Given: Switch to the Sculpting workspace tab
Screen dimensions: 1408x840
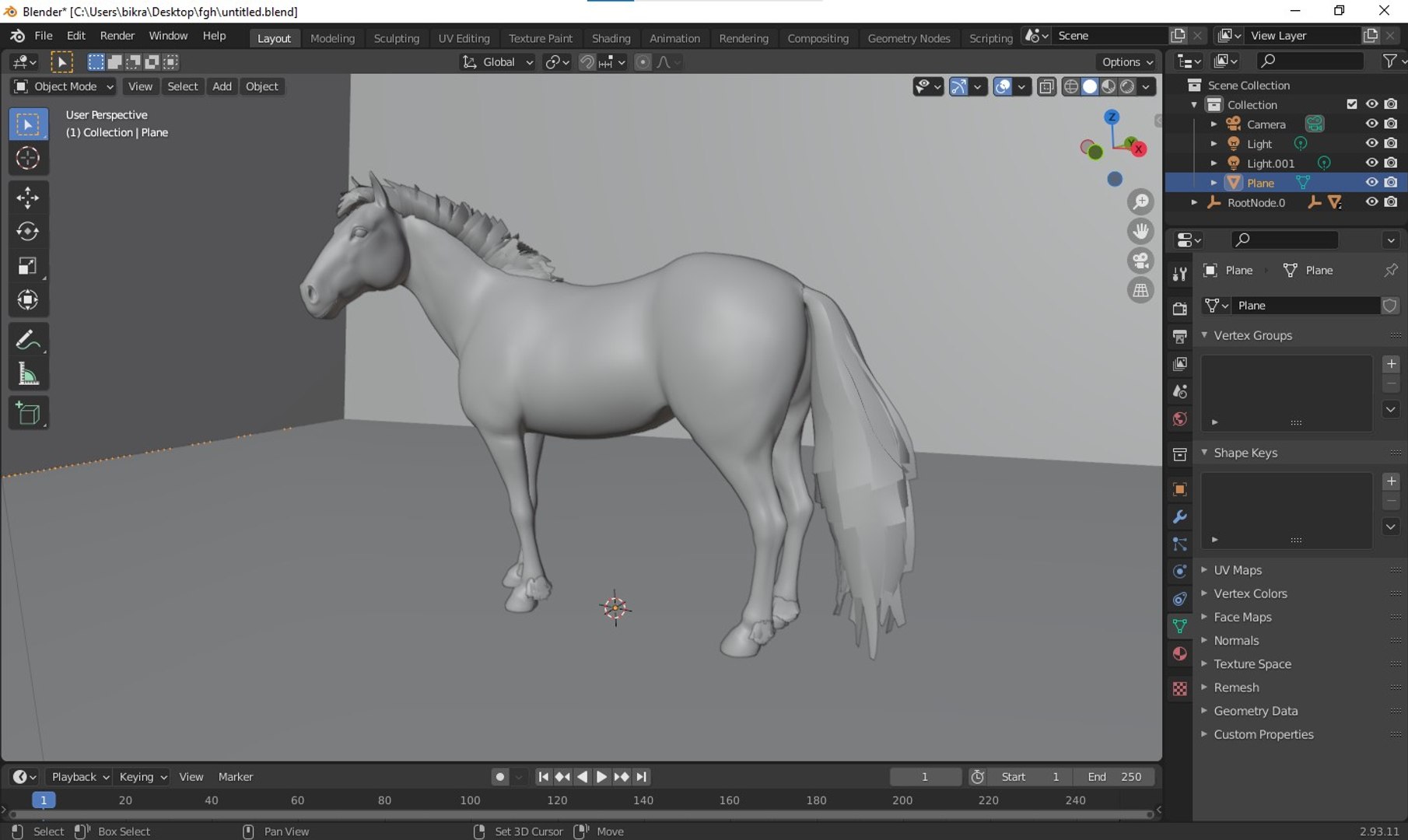Looking at the screenshot, I should tap(396, 38).
